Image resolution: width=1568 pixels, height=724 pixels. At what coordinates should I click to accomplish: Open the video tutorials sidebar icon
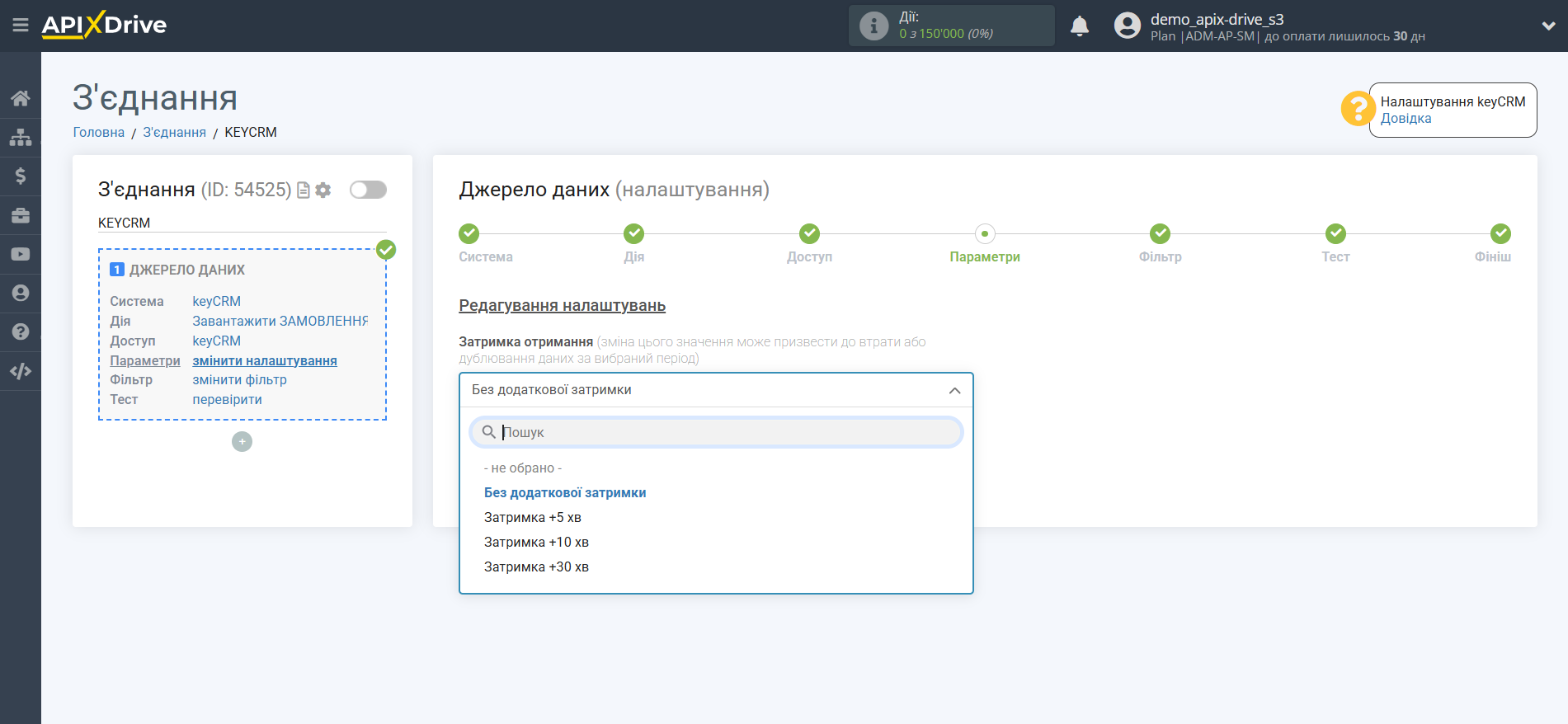[x=21, y=254]
